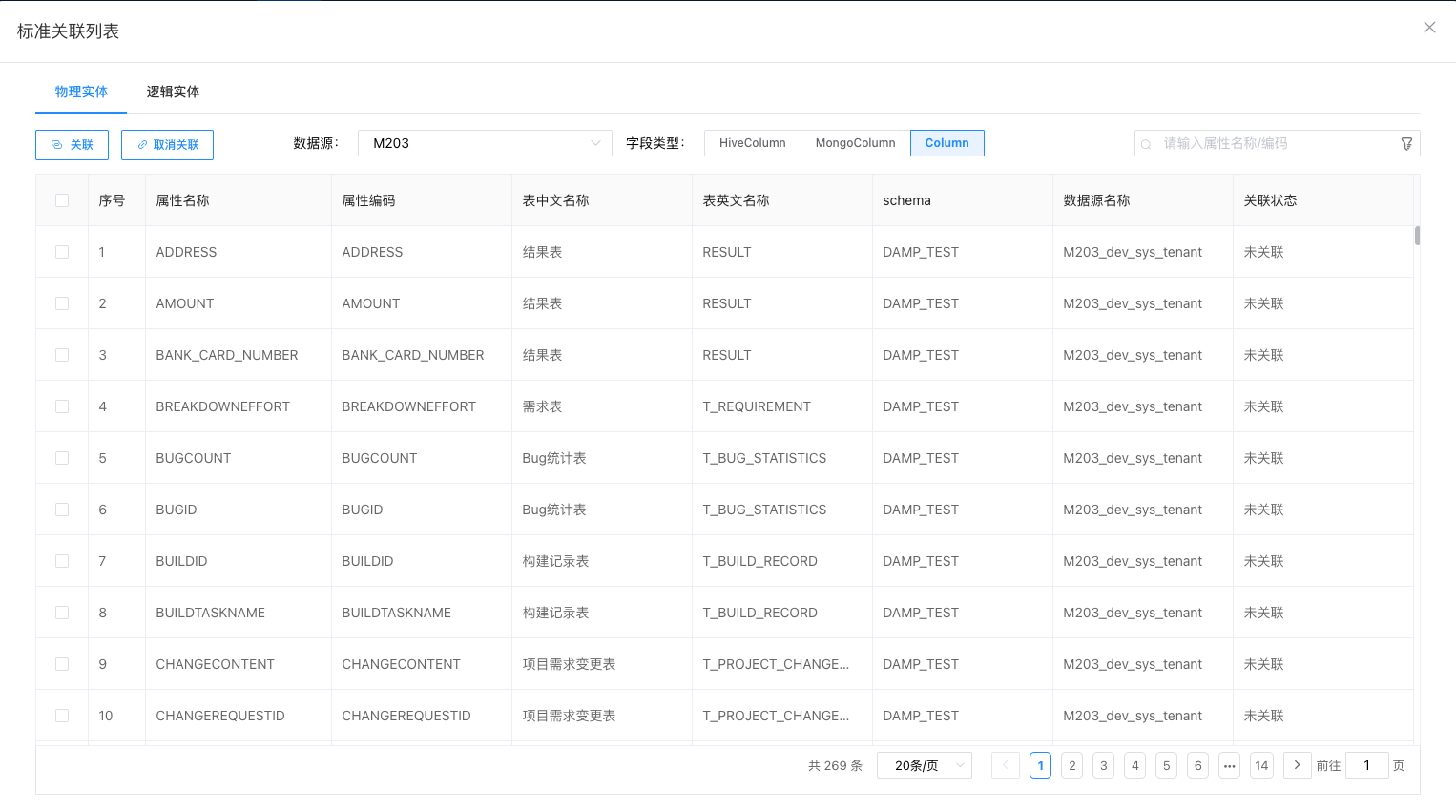Jump to page 14
Image resolution: width=1456 pixels, height=812 pixels.
point(1261,765)
